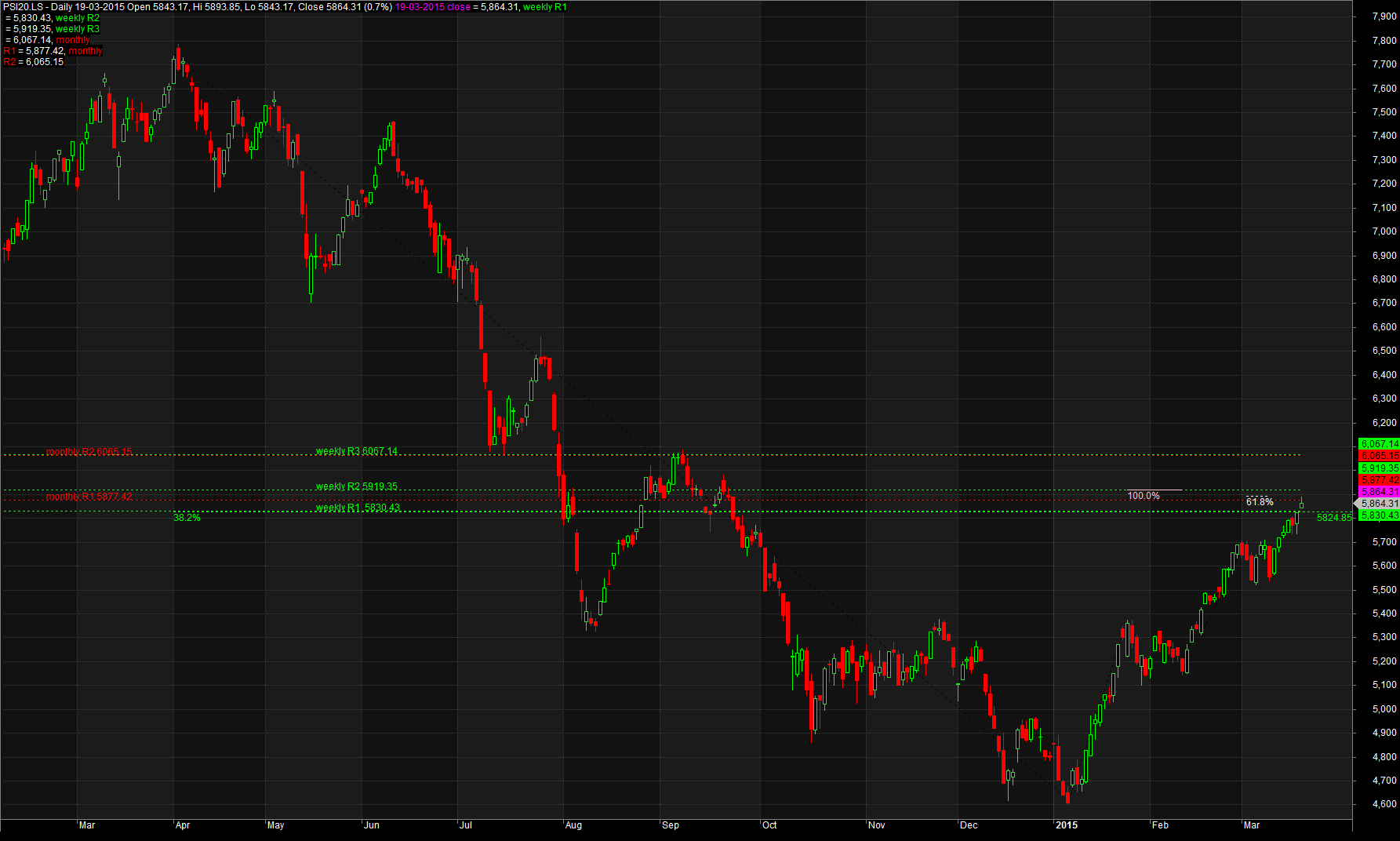Viewport: 1400px width, 841px height.
Task: Click the May label on time axis
Action: (x=275, y=825)
